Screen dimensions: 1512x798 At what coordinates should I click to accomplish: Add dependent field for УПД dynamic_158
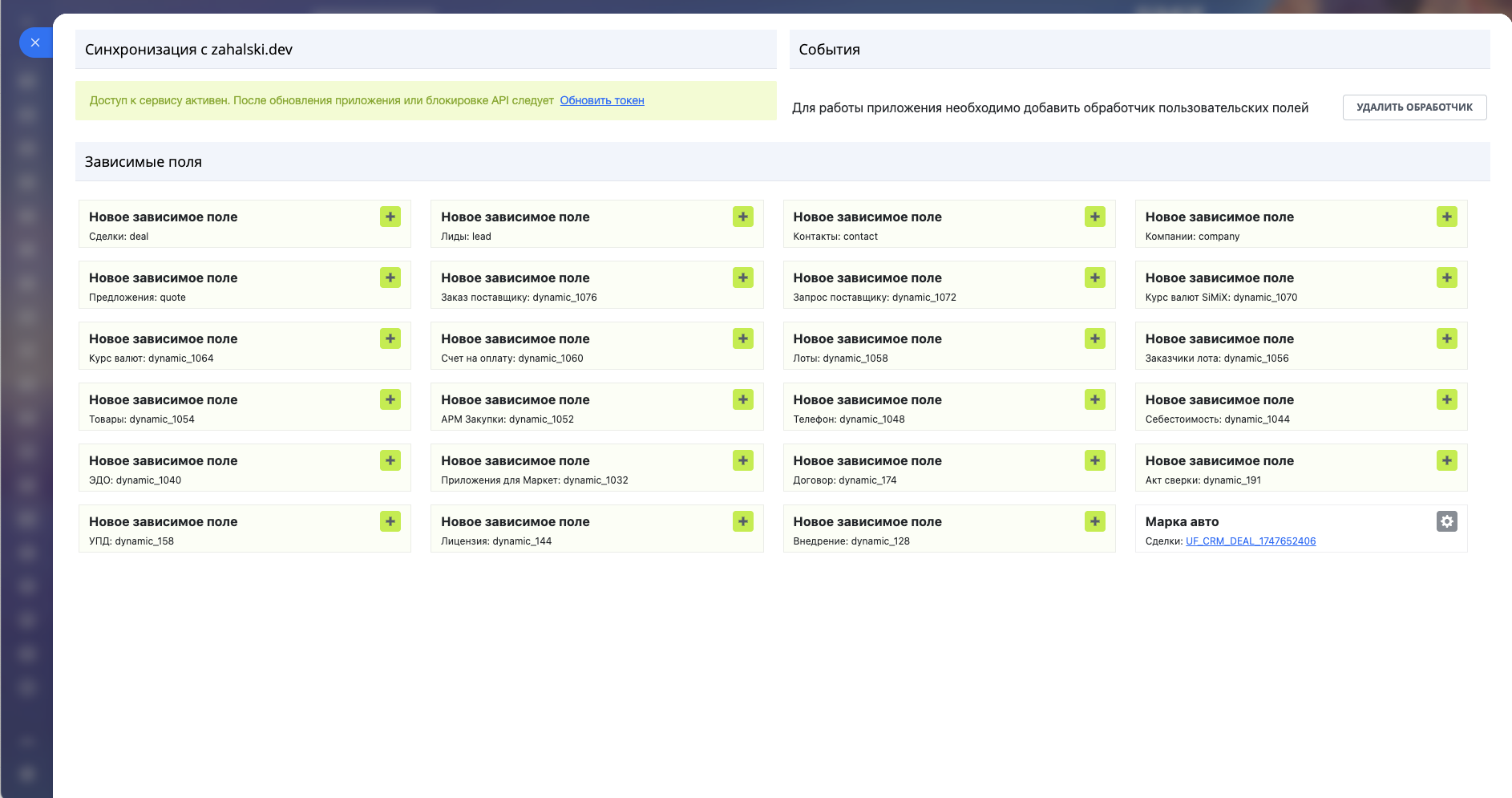pyautogui.click(x=390, y=521)
